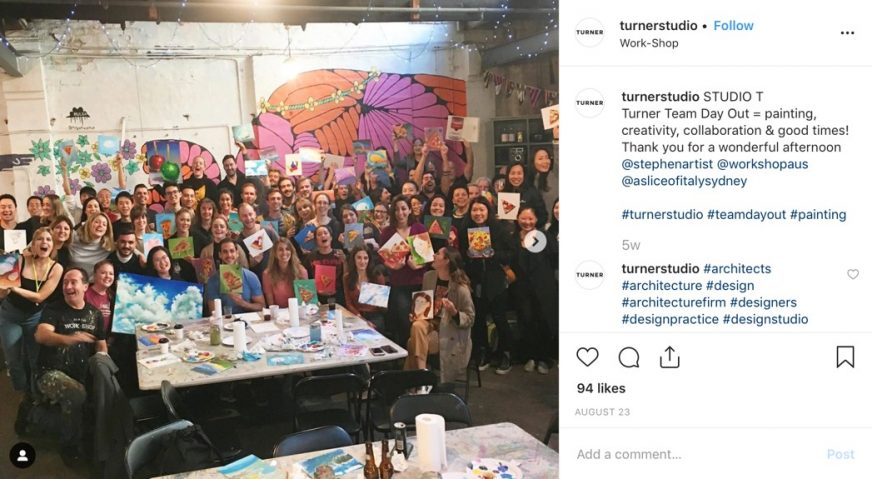The height and width of the screenshot is (479, 872).
Task: Share the post via share arrow icon
Action: tap(670, 357)
